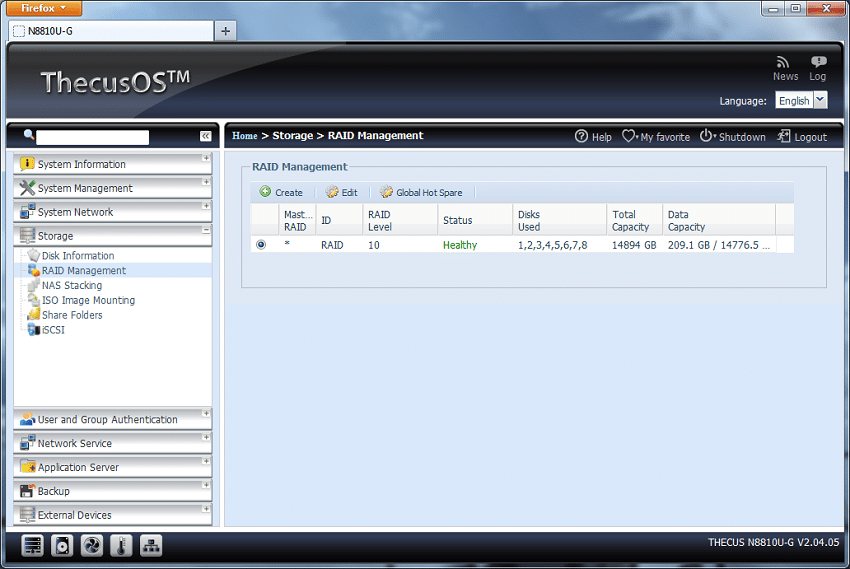Open Network Service menu label
Image resolution: width=850 pixels, height=569 pixels.
click(x=75, y=443)
